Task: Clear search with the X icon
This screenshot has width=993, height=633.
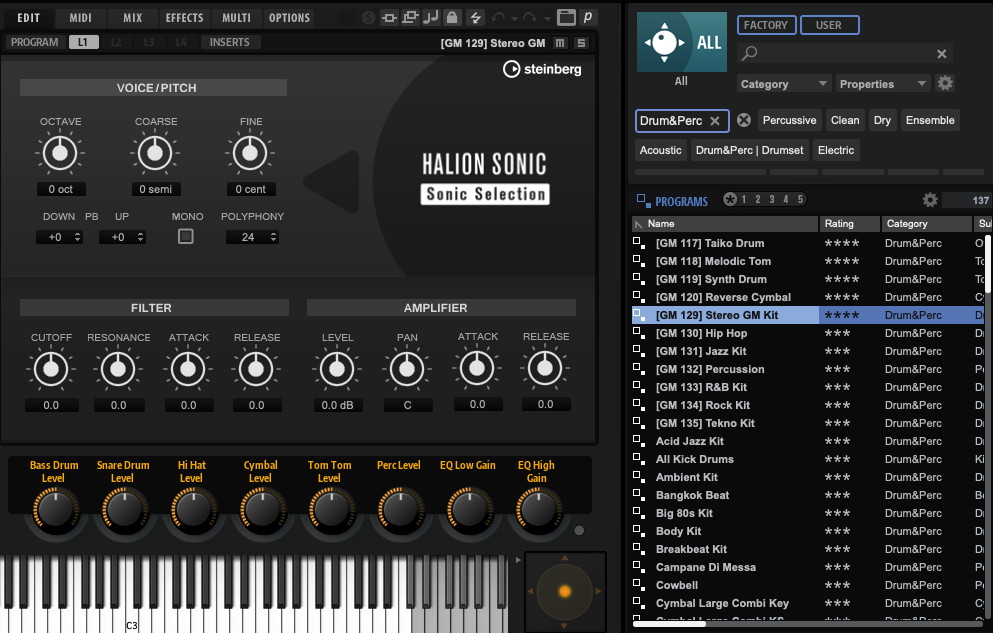Action: pos(942,54)
